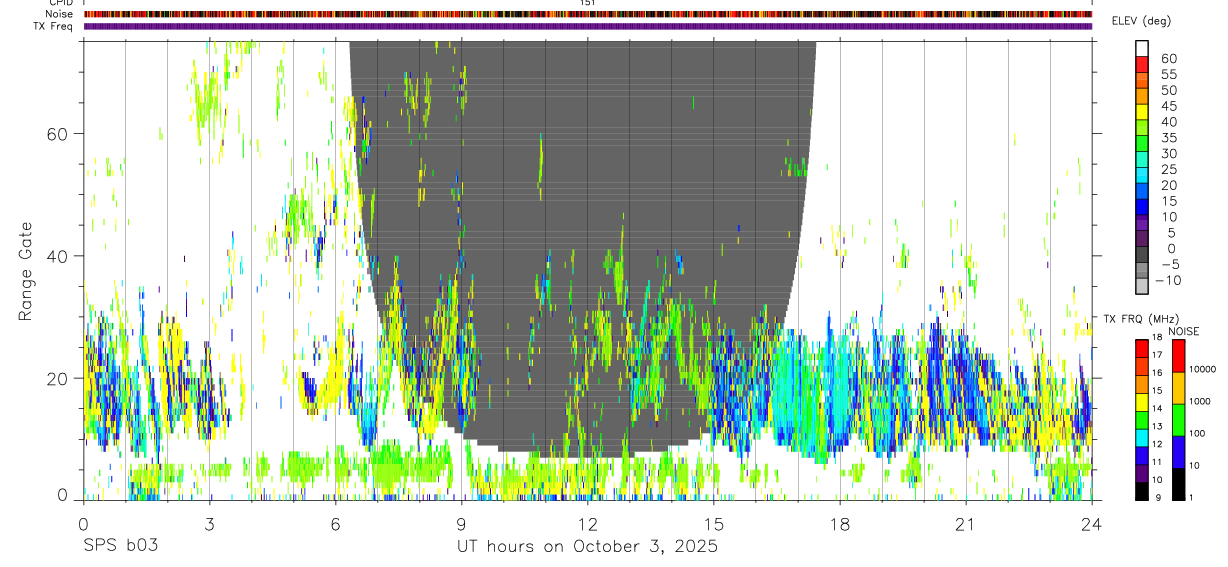
Task: Click the purple TX Freq strip above the plot
Action: (x=587, y=26)
